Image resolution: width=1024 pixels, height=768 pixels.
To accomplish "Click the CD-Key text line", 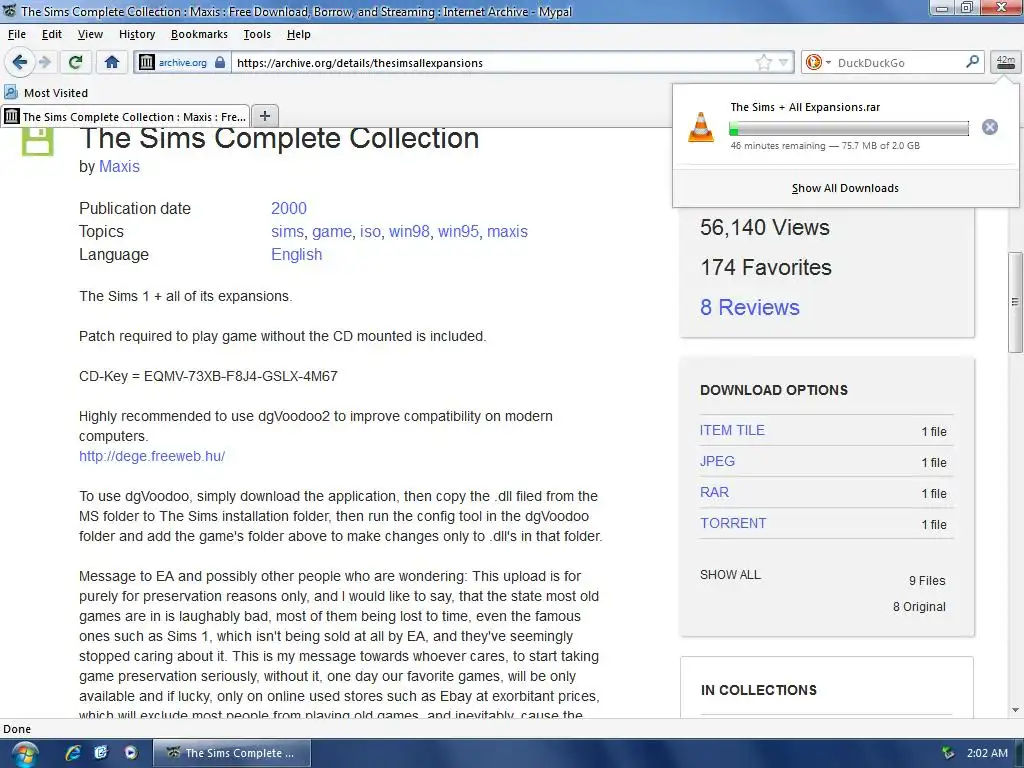I will [208, 376].
